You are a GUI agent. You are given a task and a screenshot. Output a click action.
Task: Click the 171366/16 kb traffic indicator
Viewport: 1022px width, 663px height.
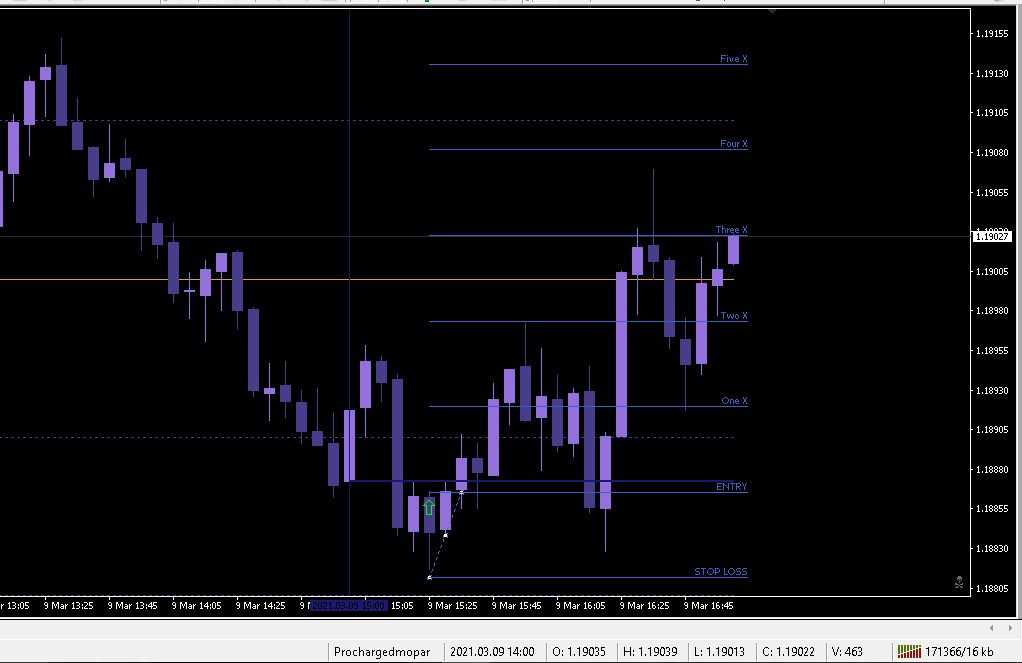coord(959,652)
